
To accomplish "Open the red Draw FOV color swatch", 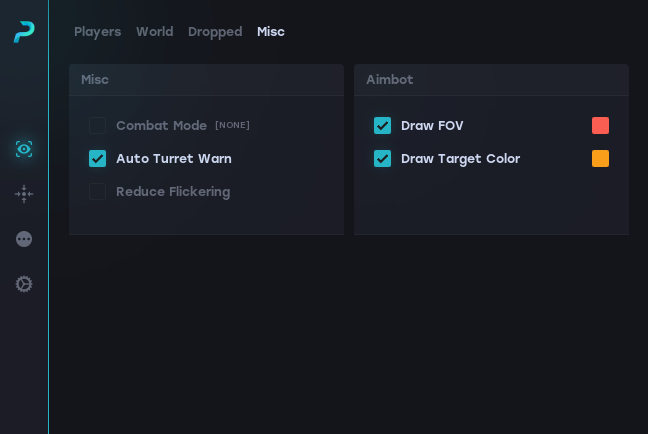I will point(600,125).
